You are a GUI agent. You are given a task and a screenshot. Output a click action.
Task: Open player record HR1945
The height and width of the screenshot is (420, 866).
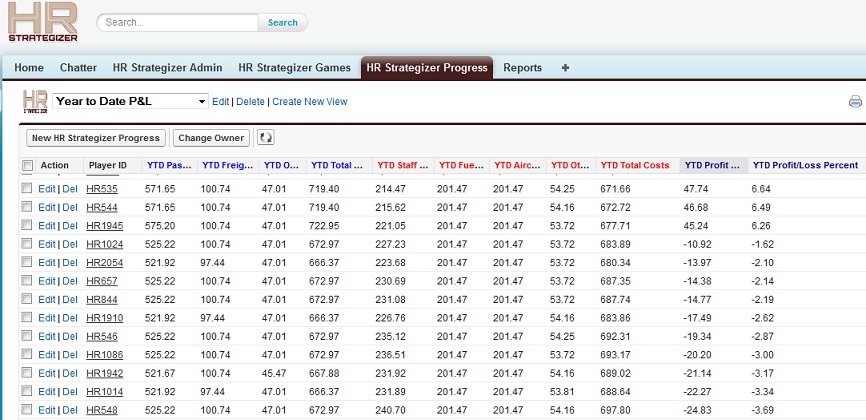(104, 225)
